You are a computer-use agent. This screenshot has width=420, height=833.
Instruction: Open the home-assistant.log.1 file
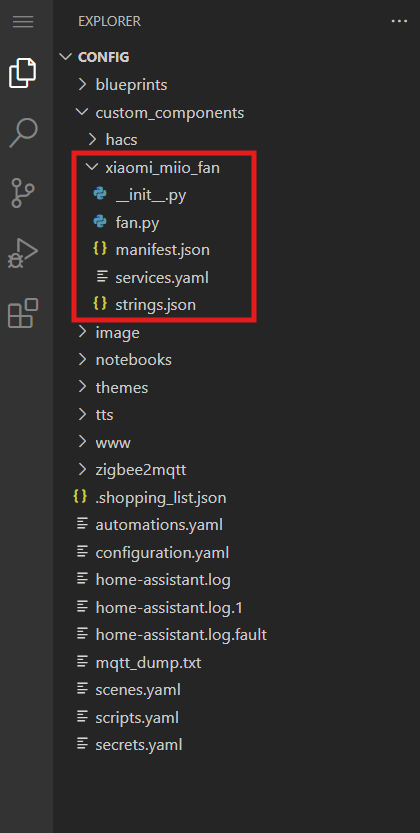(x=169, y=607)
